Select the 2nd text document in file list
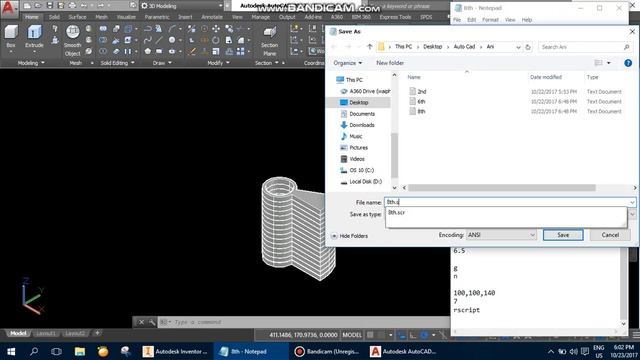The height and width of the screenshot is (360, 640). [422, 91]
